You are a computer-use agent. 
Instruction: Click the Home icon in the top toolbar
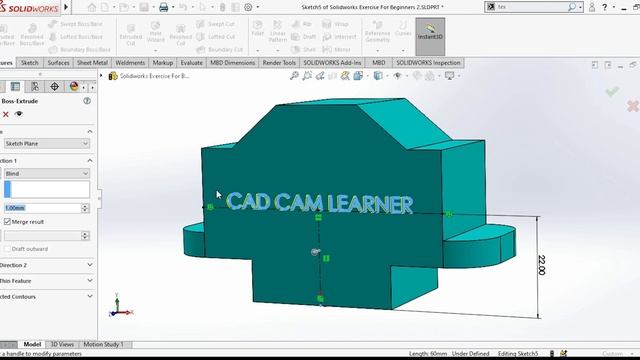coord(92,7)
